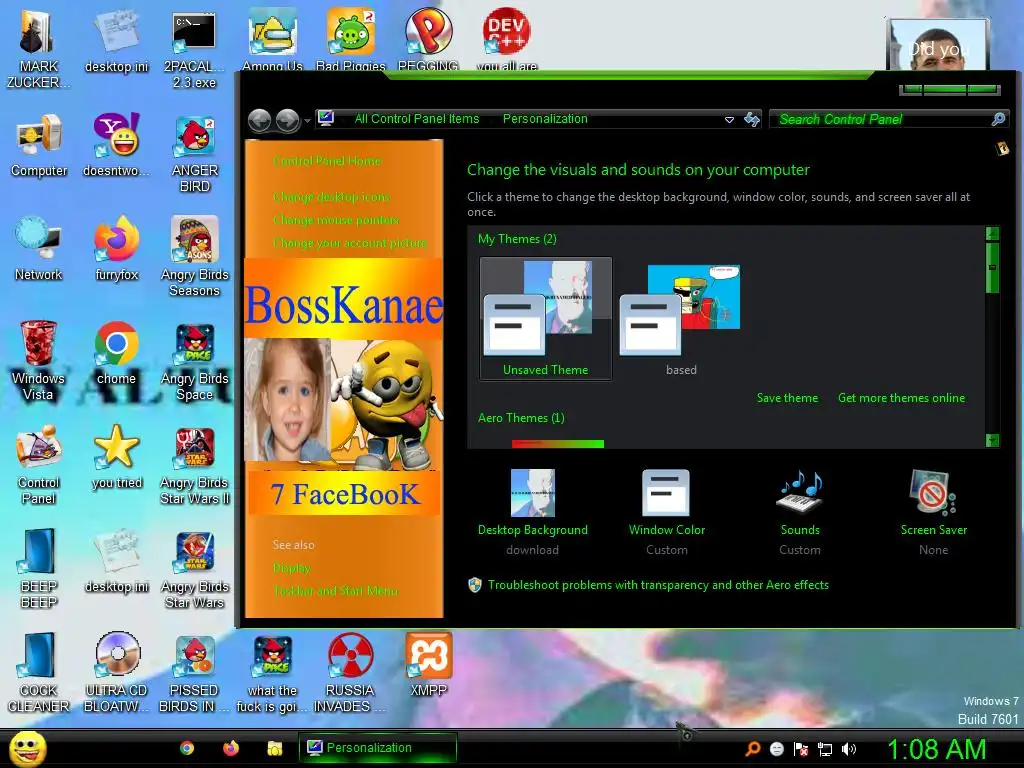Viewport: 1024px width, 768px height.
Task: Open Control Panel Home link
Action: [327, 161]
